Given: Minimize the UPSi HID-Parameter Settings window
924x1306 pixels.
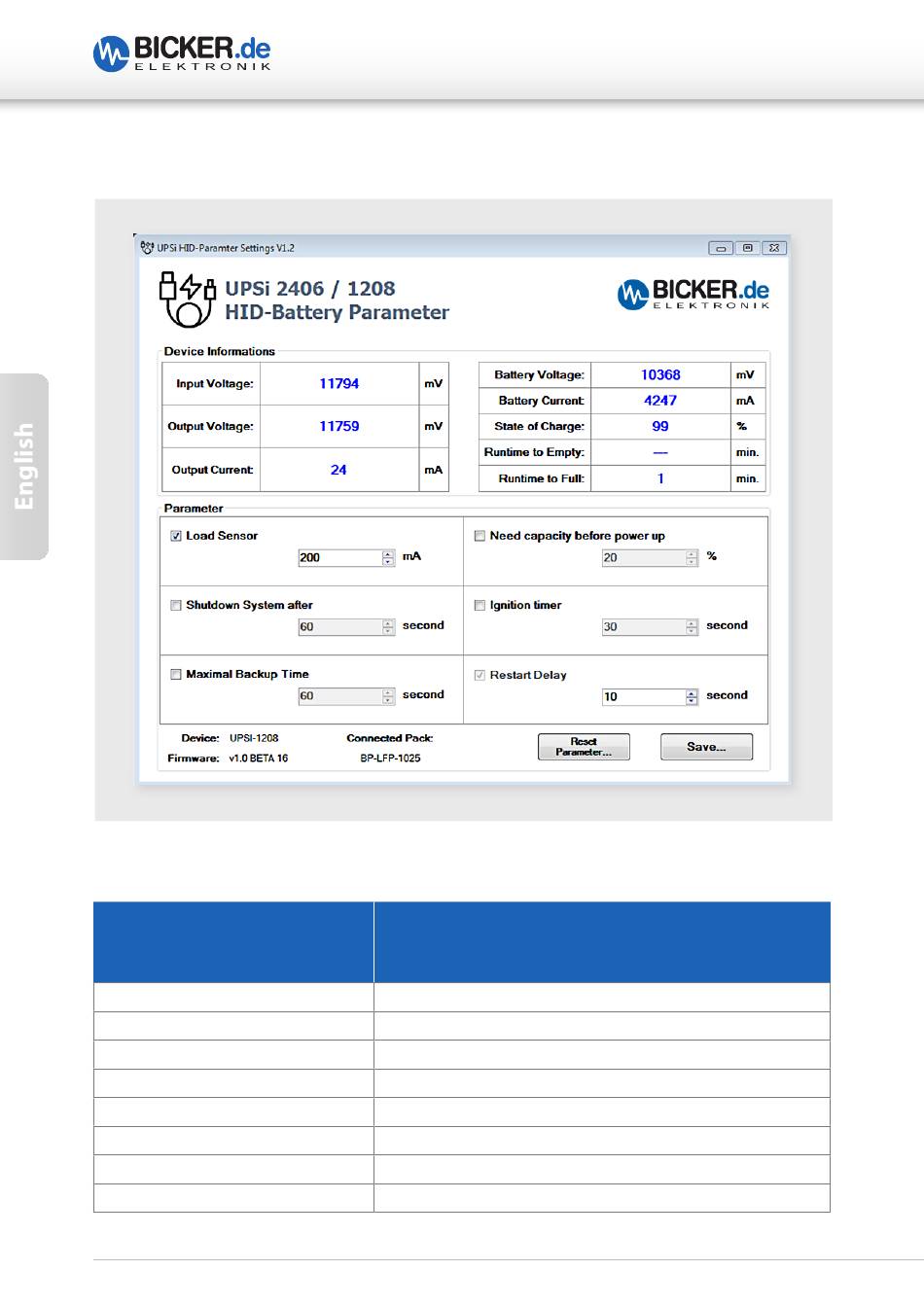Looking at the screenshot, I should click(x=721, y=248).
